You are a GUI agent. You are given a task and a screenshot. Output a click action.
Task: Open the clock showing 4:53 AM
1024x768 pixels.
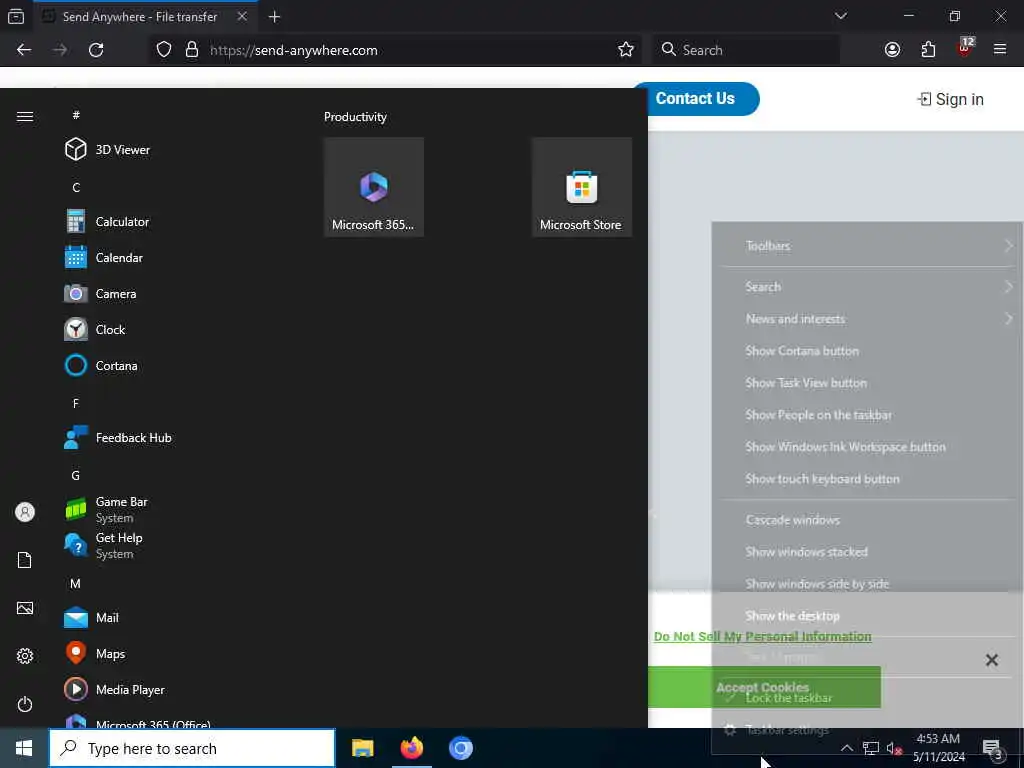click(x=938, y=748)
